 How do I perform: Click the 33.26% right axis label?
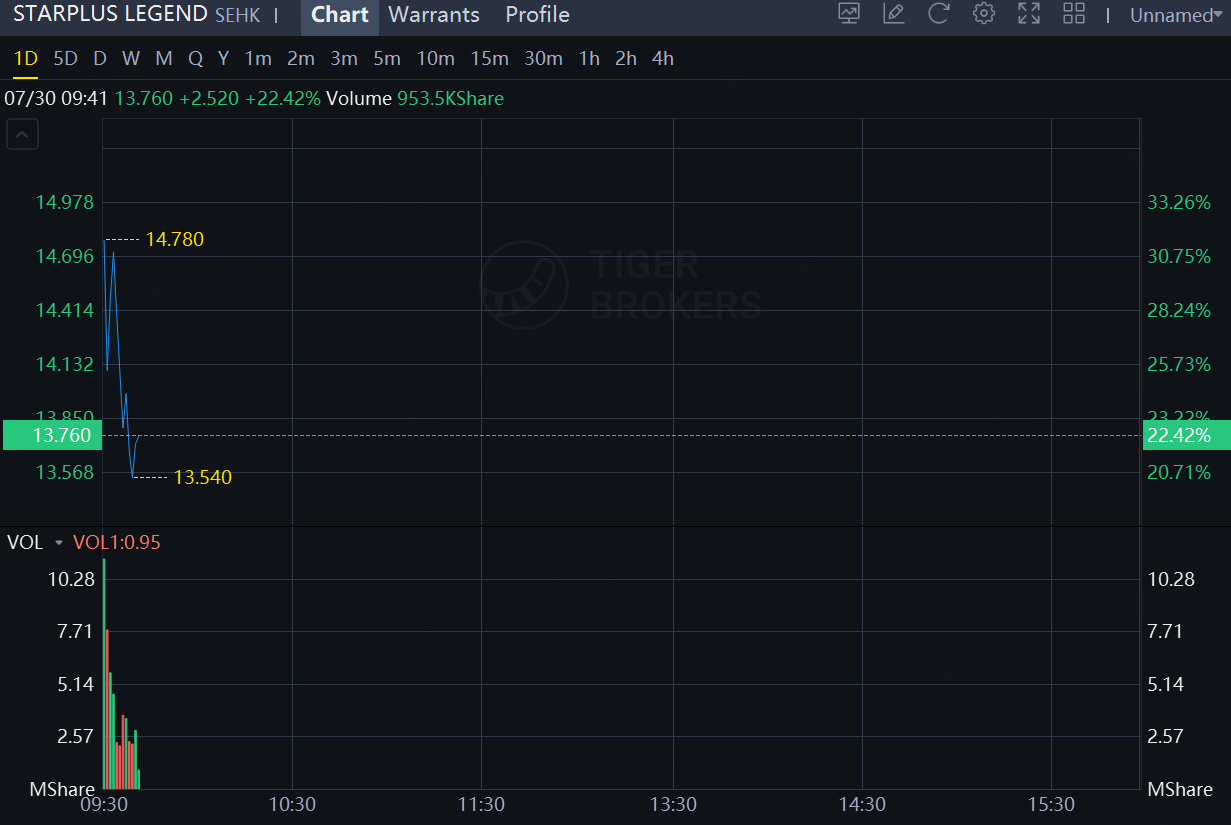1179,202
